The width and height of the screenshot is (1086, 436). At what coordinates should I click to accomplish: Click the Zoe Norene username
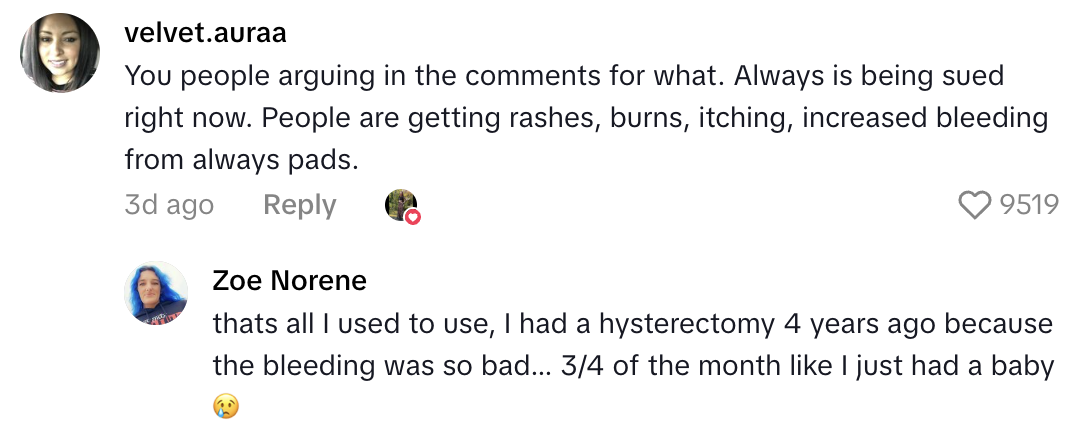[289, 281]
